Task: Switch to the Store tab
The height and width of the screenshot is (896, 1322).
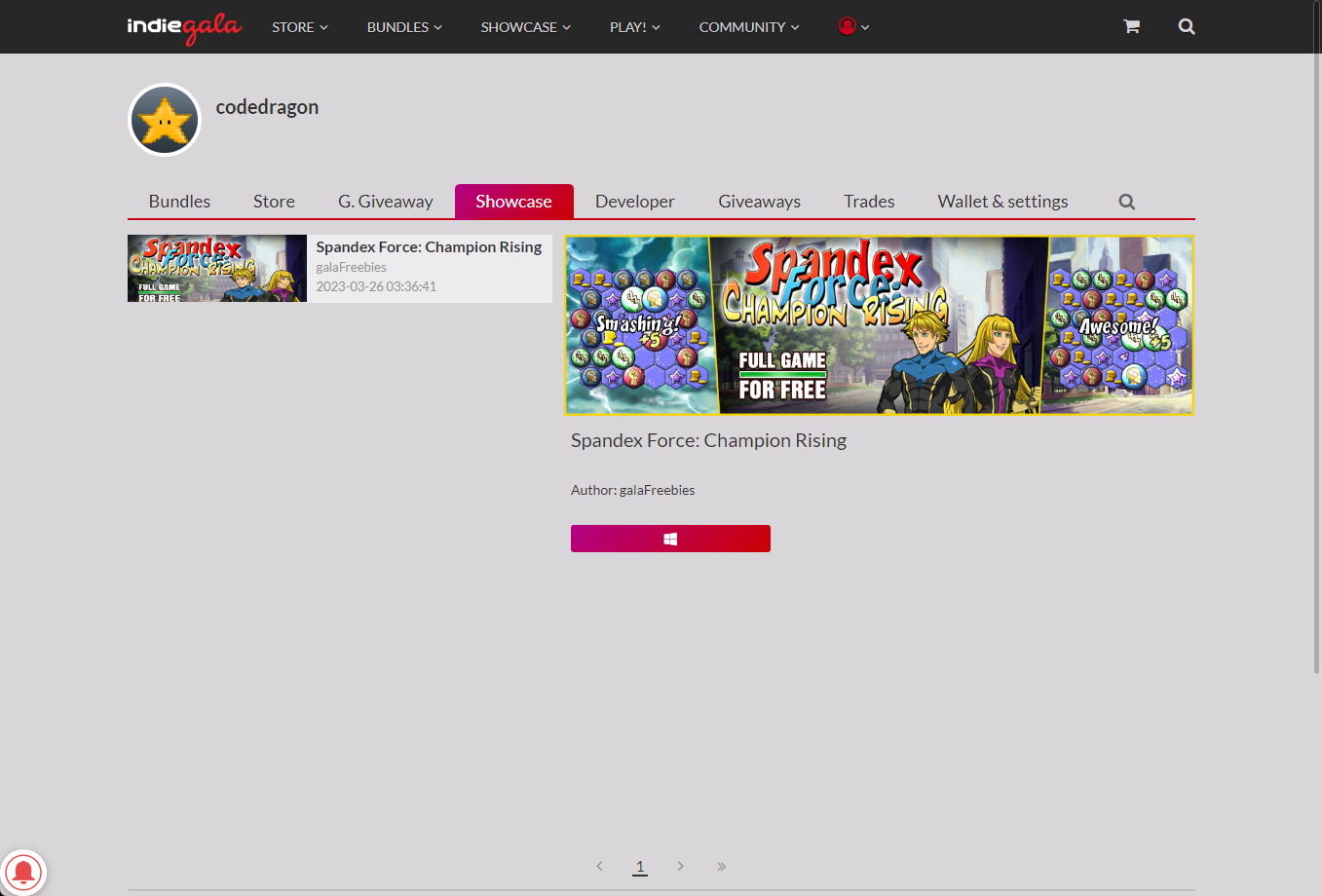Action: 274,202
